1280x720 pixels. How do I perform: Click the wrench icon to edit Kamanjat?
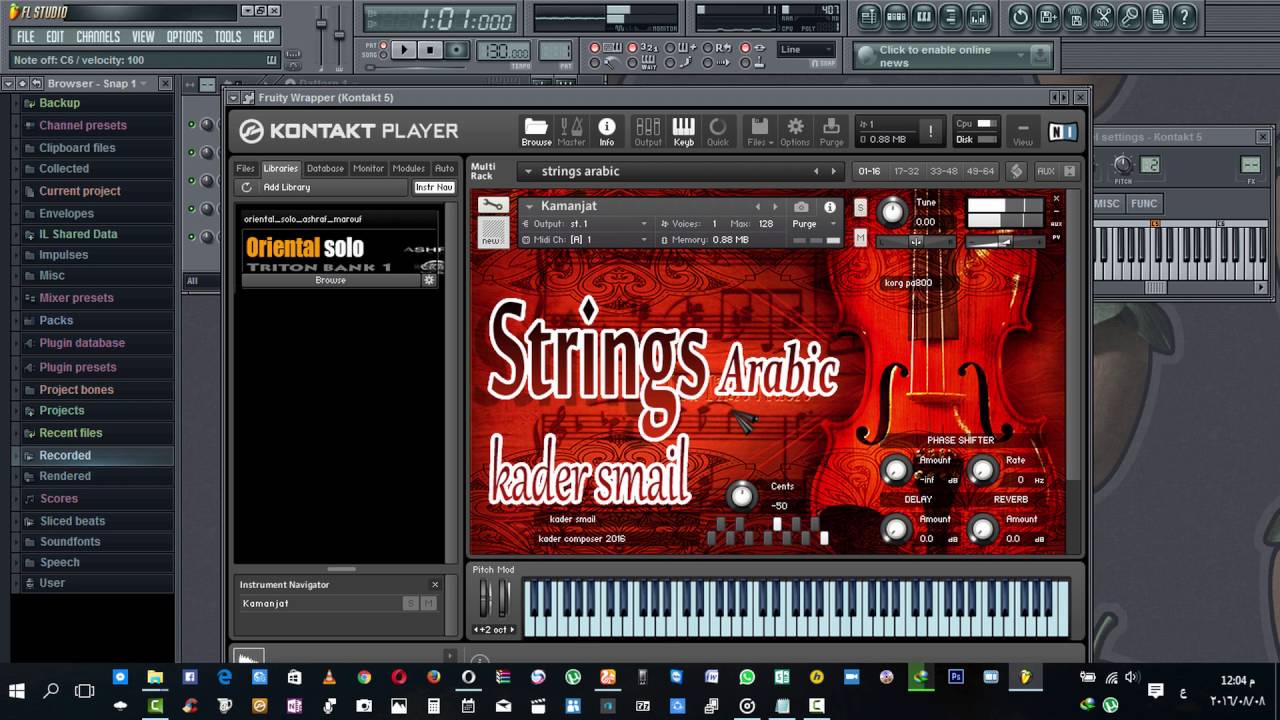pos(492,206)
